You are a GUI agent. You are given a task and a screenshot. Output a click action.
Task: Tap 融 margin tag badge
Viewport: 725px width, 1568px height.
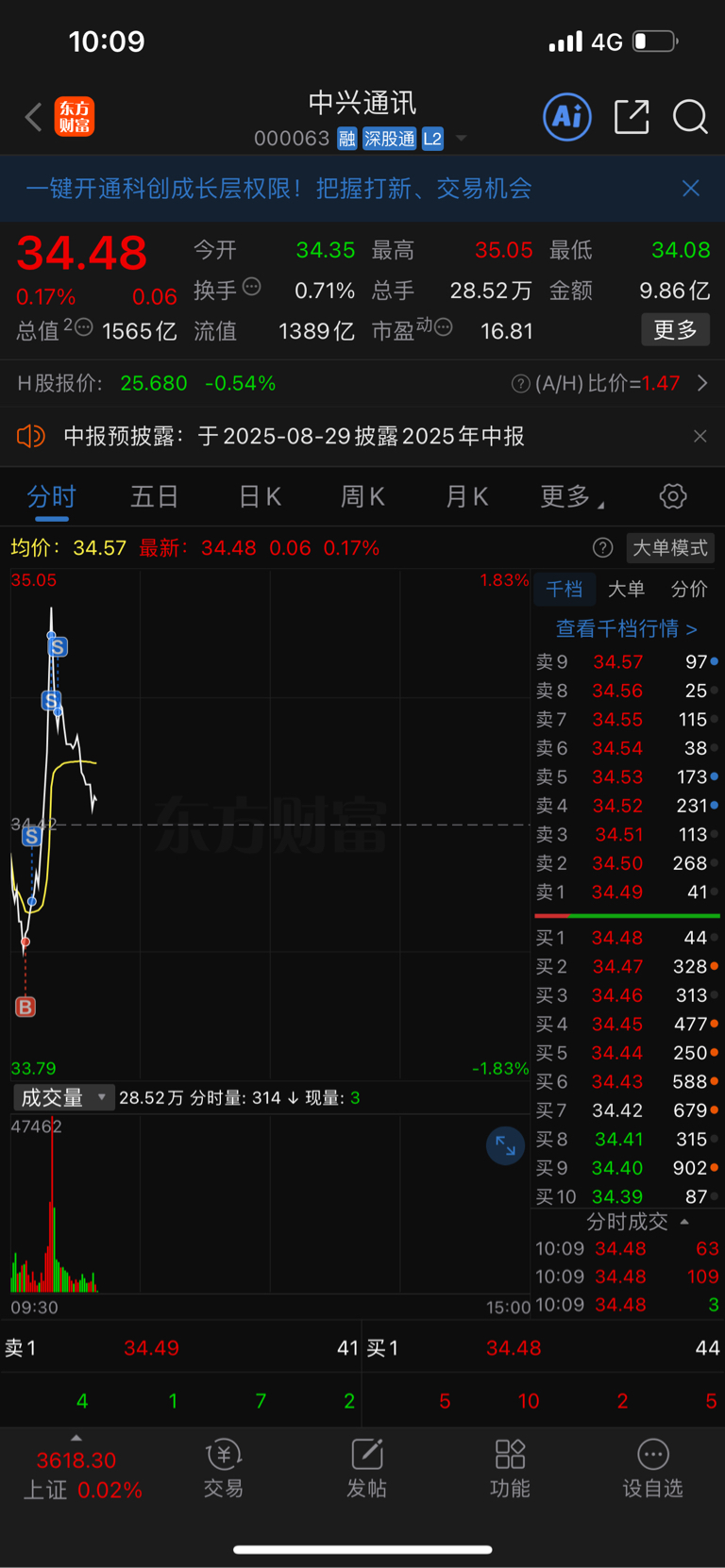346,139
